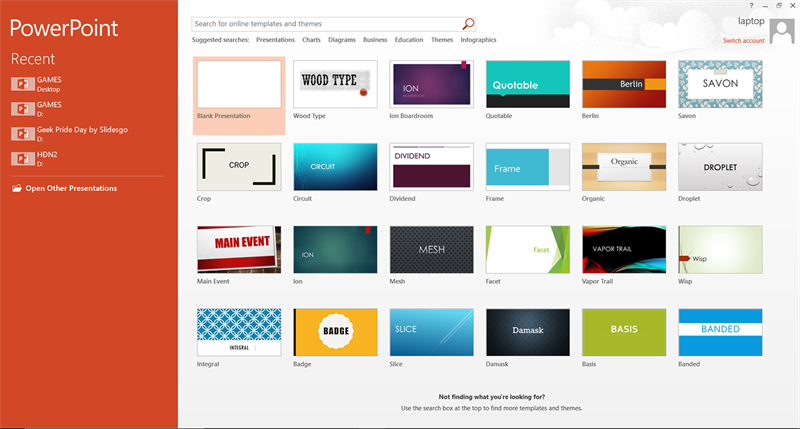The height and width of the screenshot is (429, 800).
Task: Select the Infographics suggested search
Action: (x=479, y=40)
